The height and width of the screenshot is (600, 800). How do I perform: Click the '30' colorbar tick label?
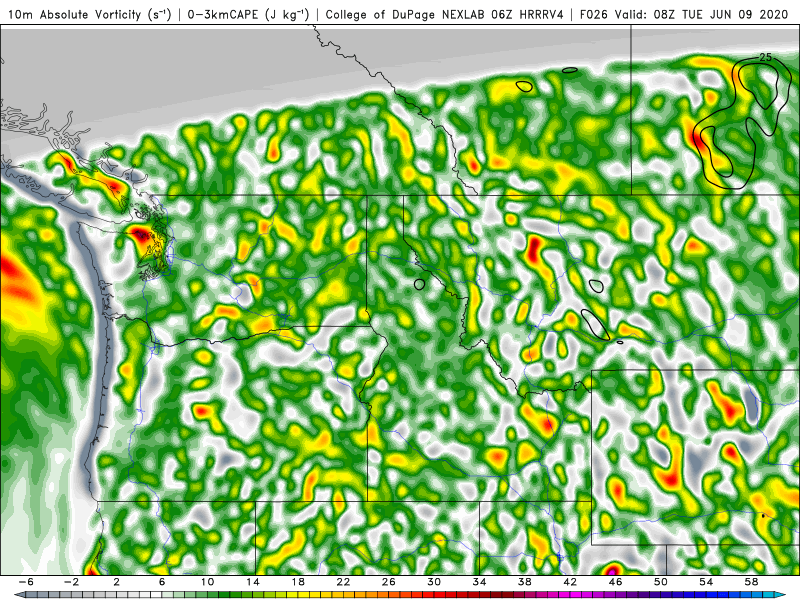(434, 582)
